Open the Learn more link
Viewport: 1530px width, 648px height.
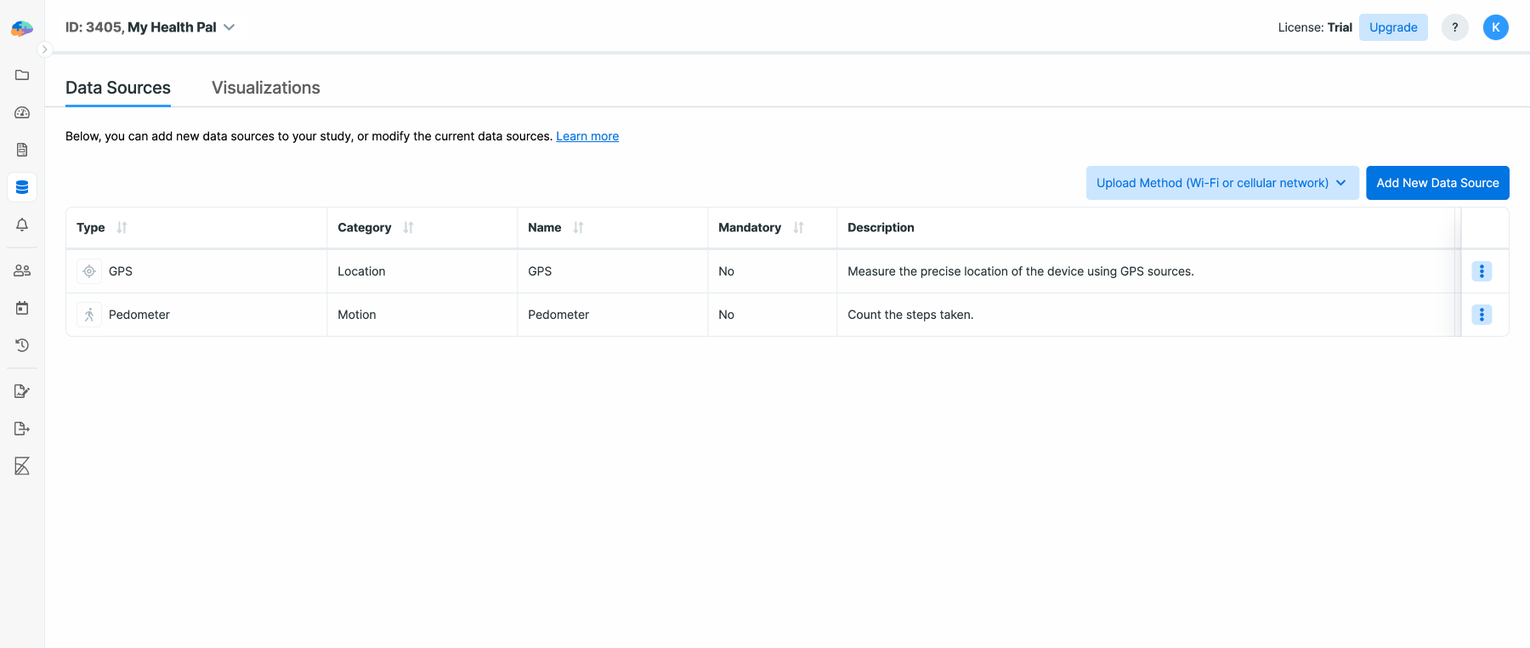coord(587,135)
